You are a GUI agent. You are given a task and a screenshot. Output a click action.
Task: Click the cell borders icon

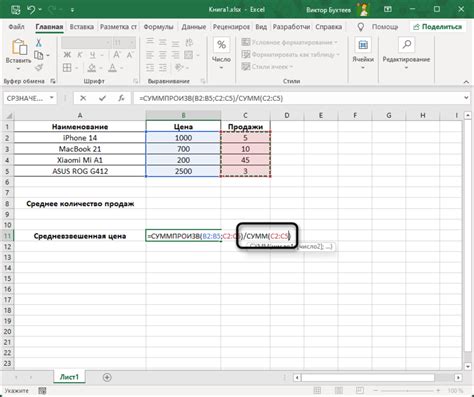(67, 68)
